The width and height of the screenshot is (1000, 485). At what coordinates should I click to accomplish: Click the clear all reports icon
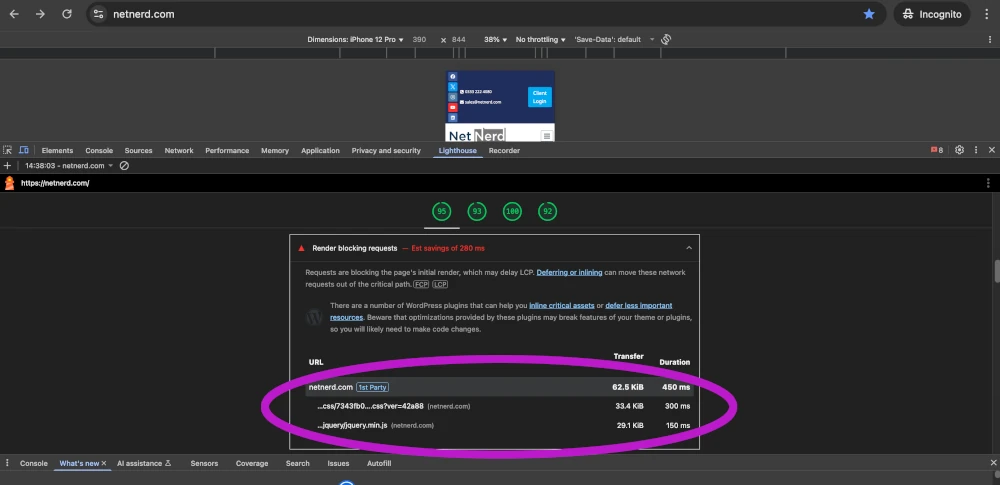[x=124, y=165]
